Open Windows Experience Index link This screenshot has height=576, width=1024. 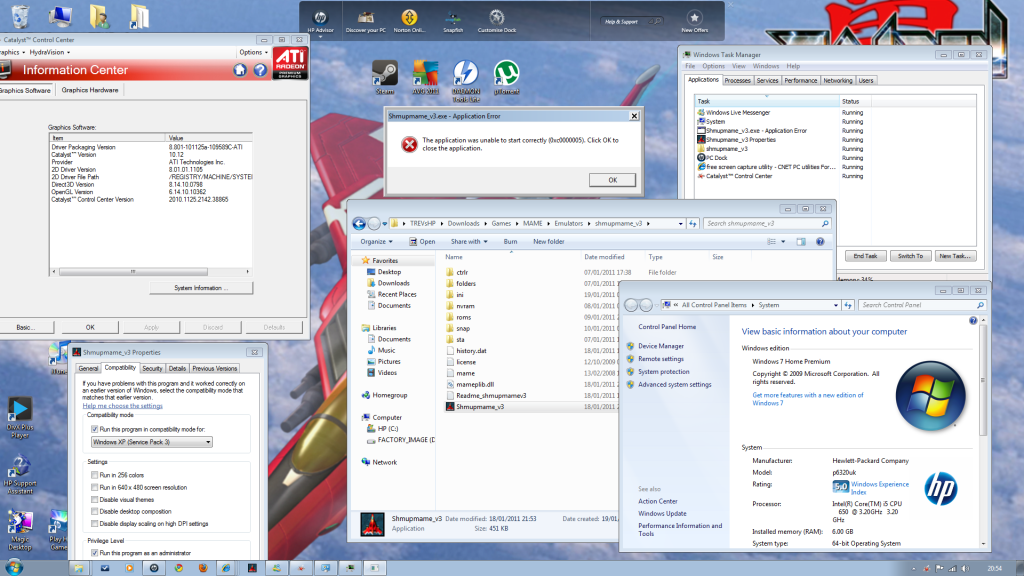point(880,488)
